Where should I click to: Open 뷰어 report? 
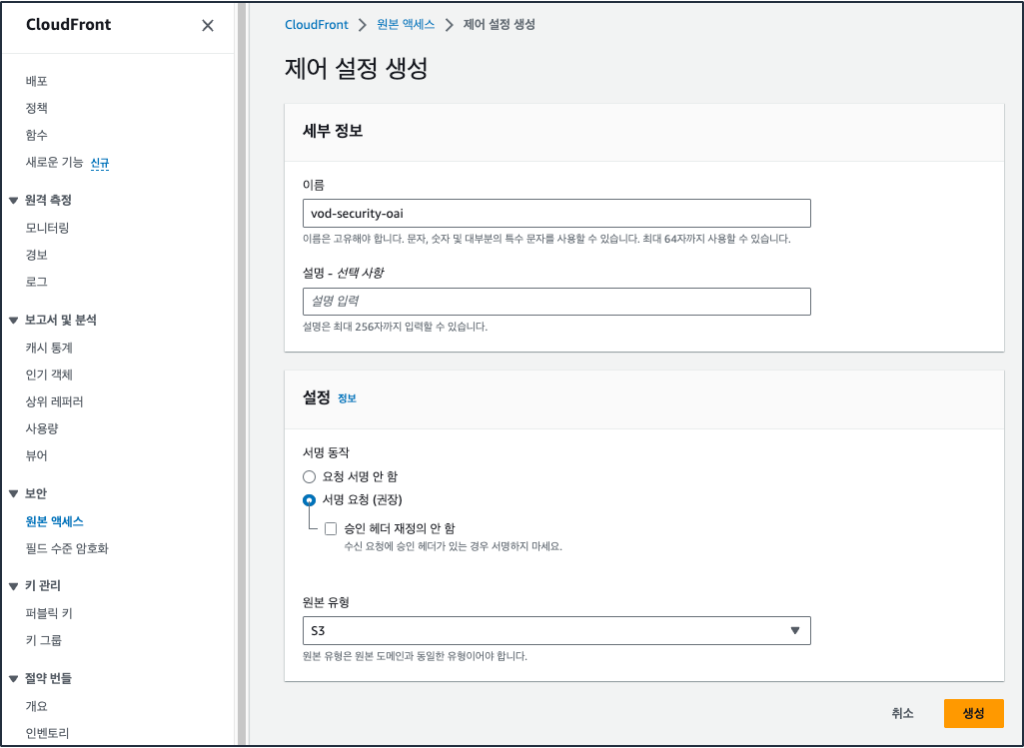tap(37, 455)
